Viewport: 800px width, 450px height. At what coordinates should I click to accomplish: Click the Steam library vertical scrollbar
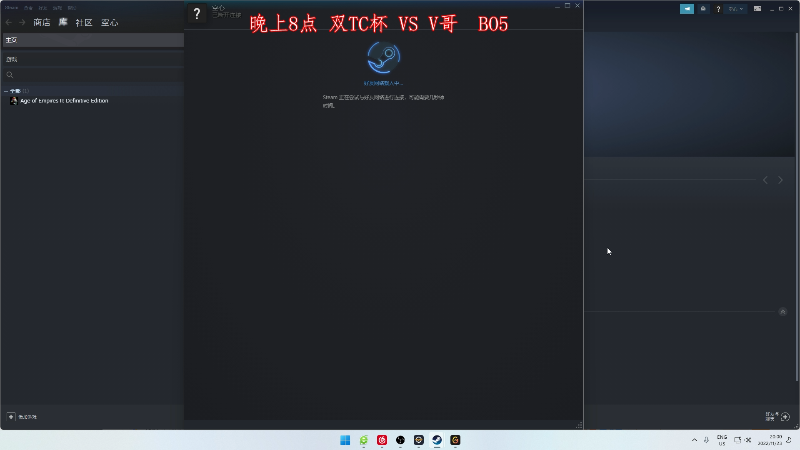pos(797,207)
